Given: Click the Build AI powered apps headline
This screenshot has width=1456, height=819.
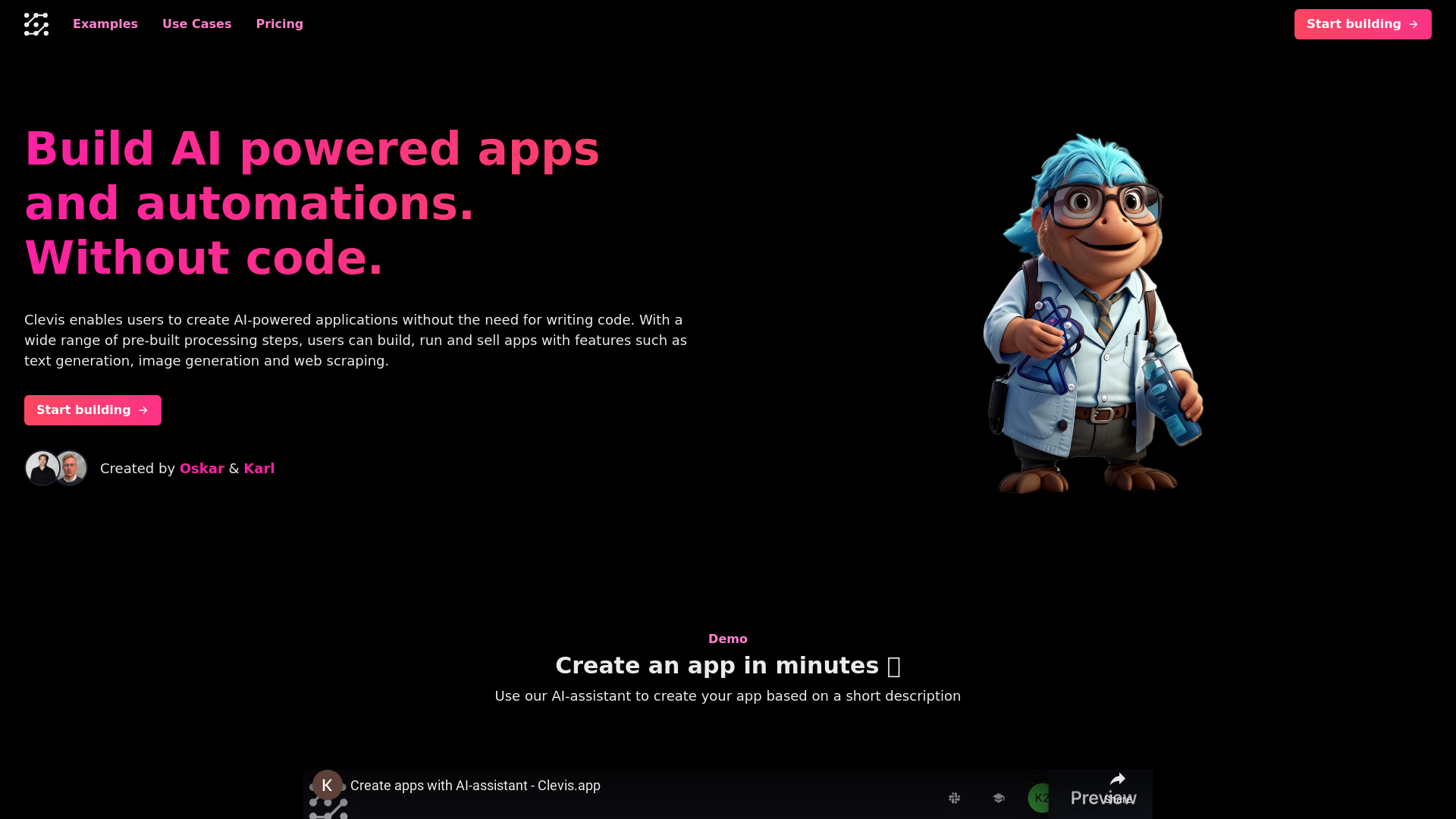Looking at the screenshot, I should [312, 203].
